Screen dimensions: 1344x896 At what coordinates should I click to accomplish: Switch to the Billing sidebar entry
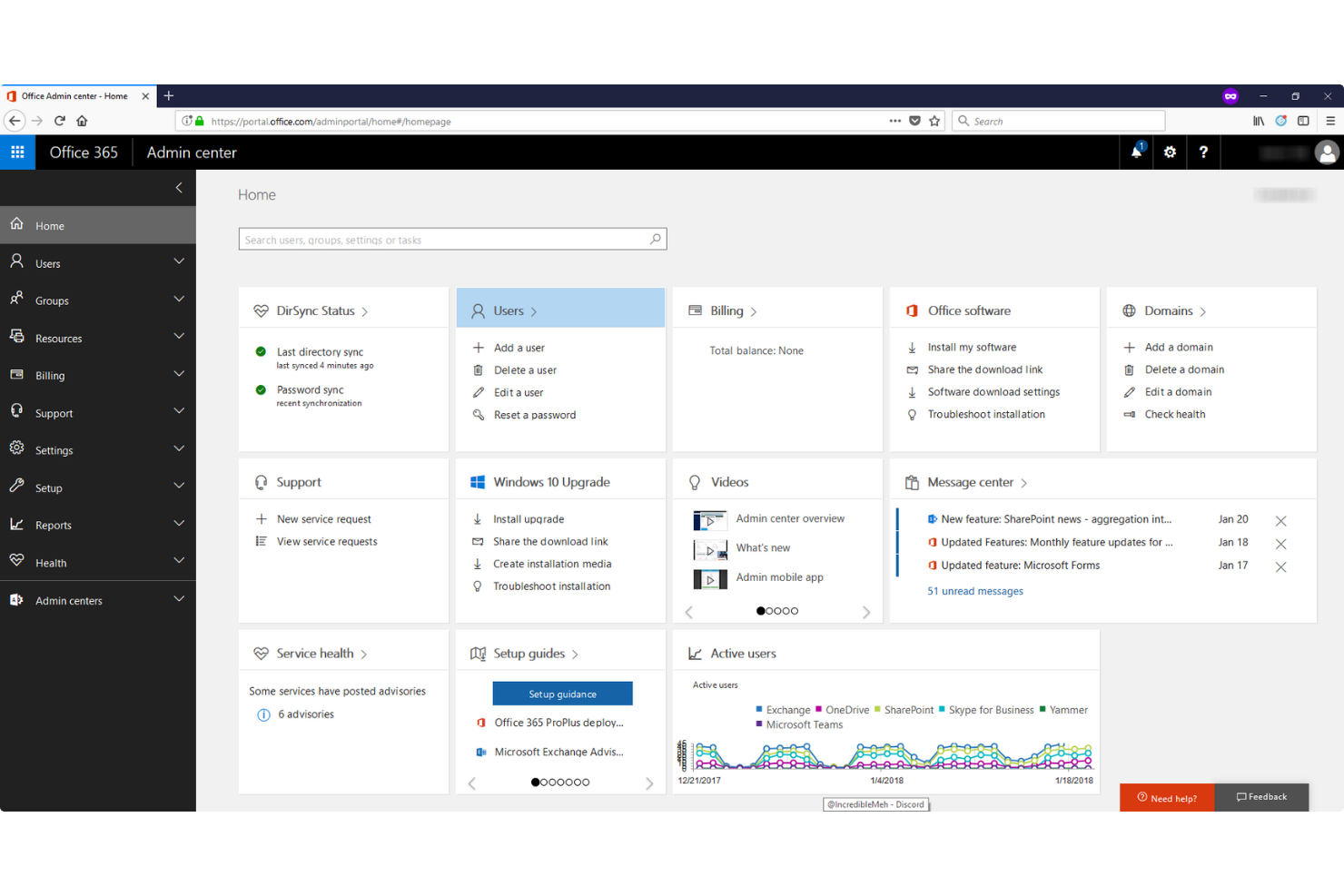[50, 374]
